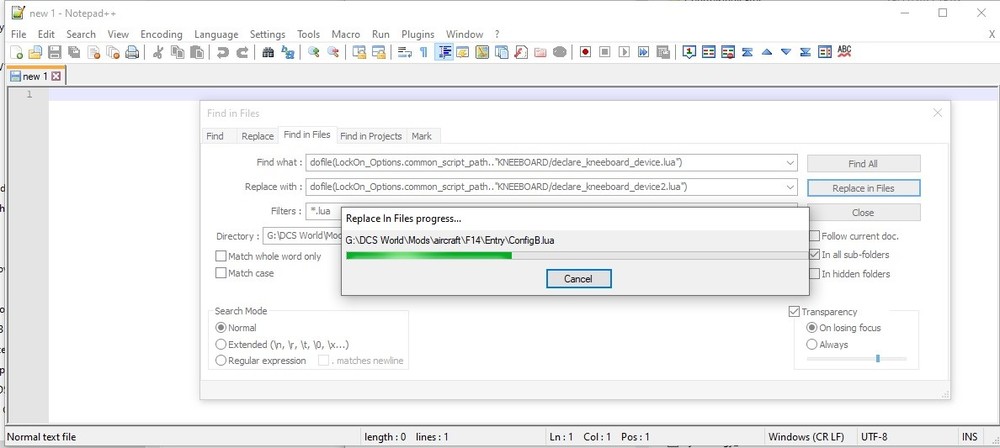Select Always transparency radio button
1000x448 pixels.
click(x=812, y=345)
